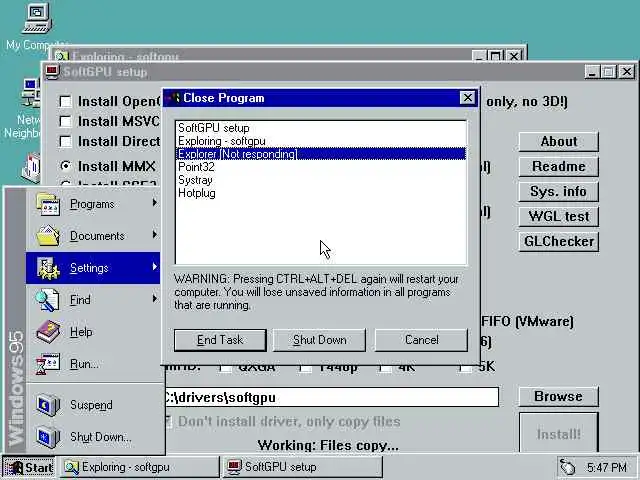
Task: Click the Help book icon in Start menu
Action: tap(48, 332)
